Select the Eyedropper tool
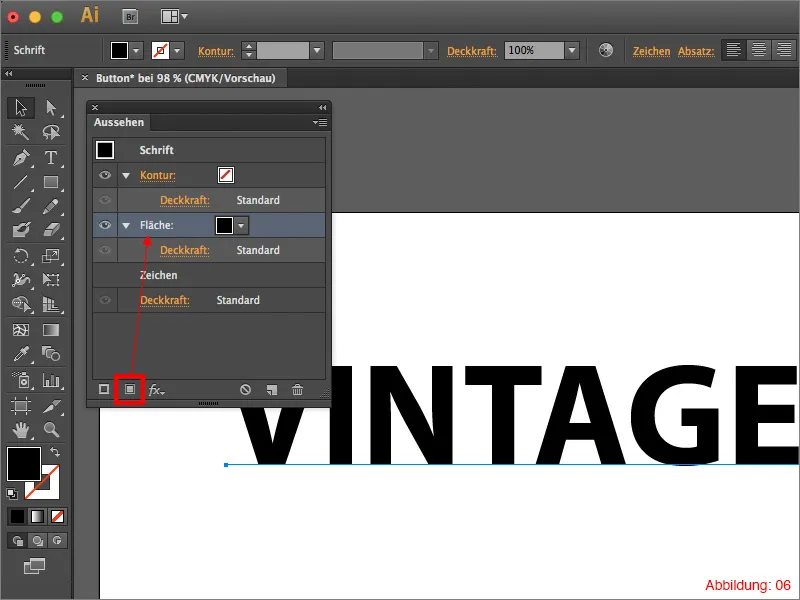Screen dimensions: 800x600 click(x=21, y=354)
